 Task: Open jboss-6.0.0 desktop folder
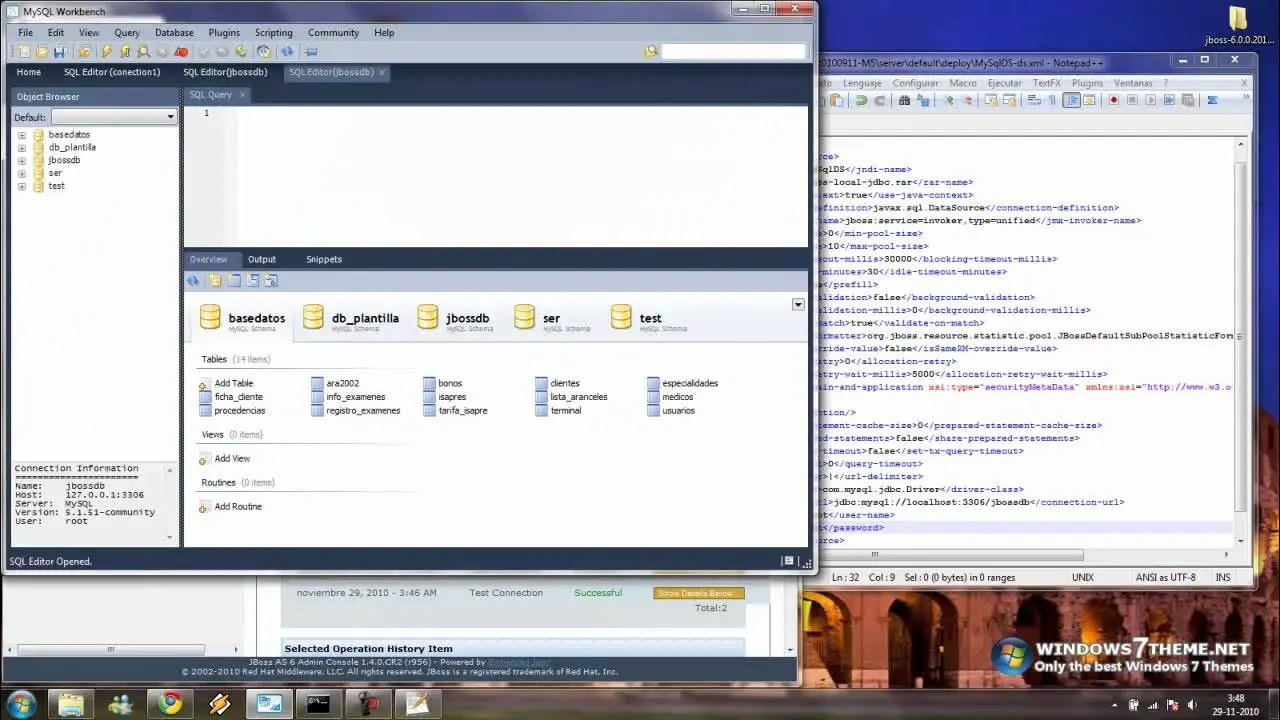[x=1238, y=25]
